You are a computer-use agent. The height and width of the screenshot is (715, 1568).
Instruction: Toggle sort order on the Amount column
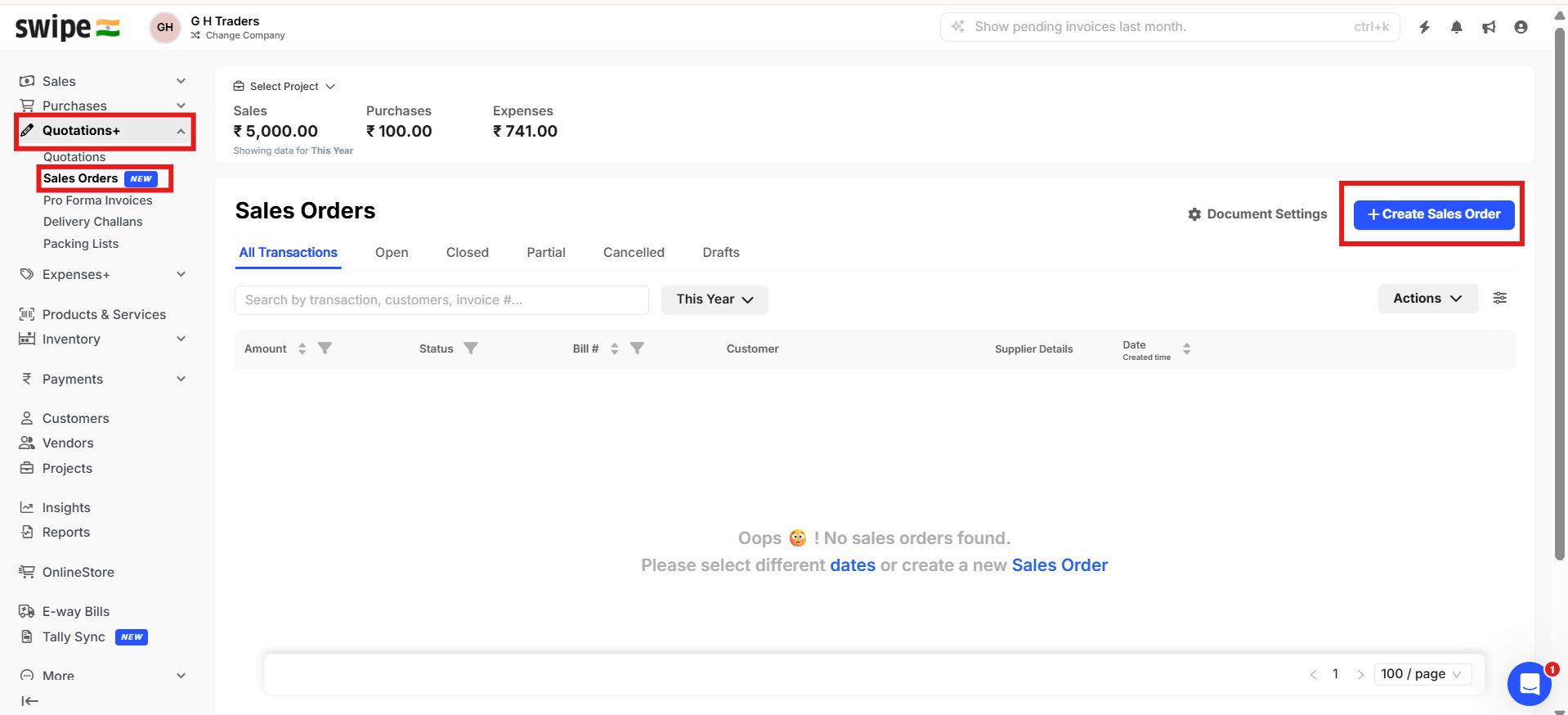tap(302, 349)
